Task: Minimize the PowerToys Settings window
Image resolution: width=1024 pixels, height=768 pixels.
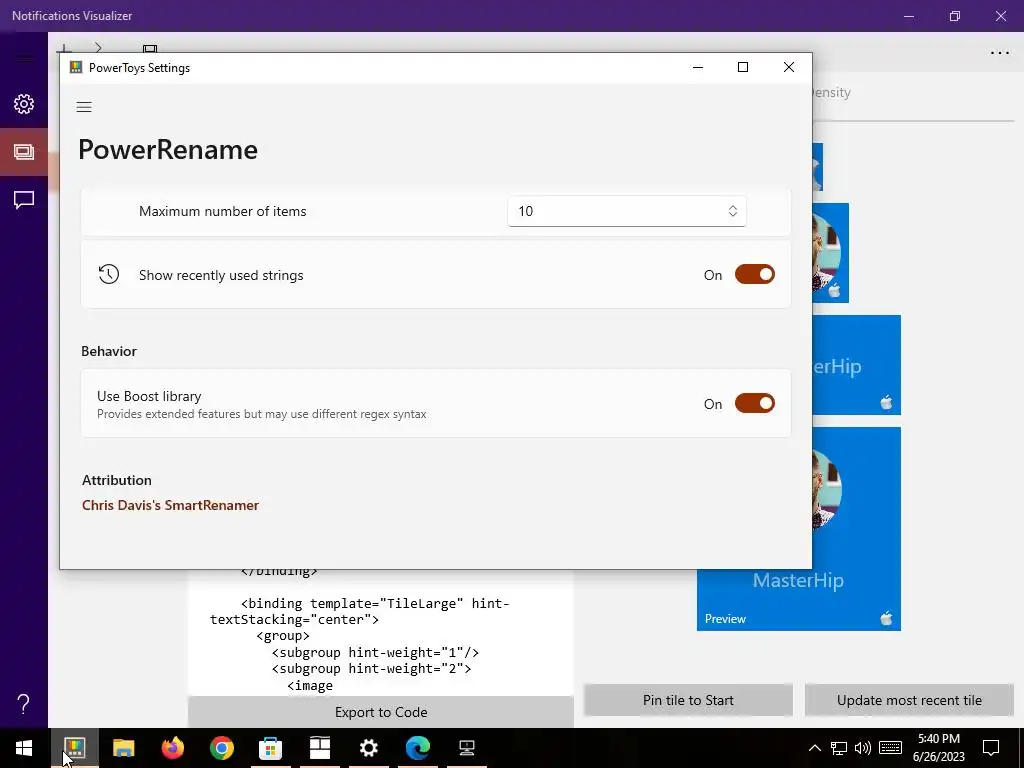Action: (x=698, y=67)
